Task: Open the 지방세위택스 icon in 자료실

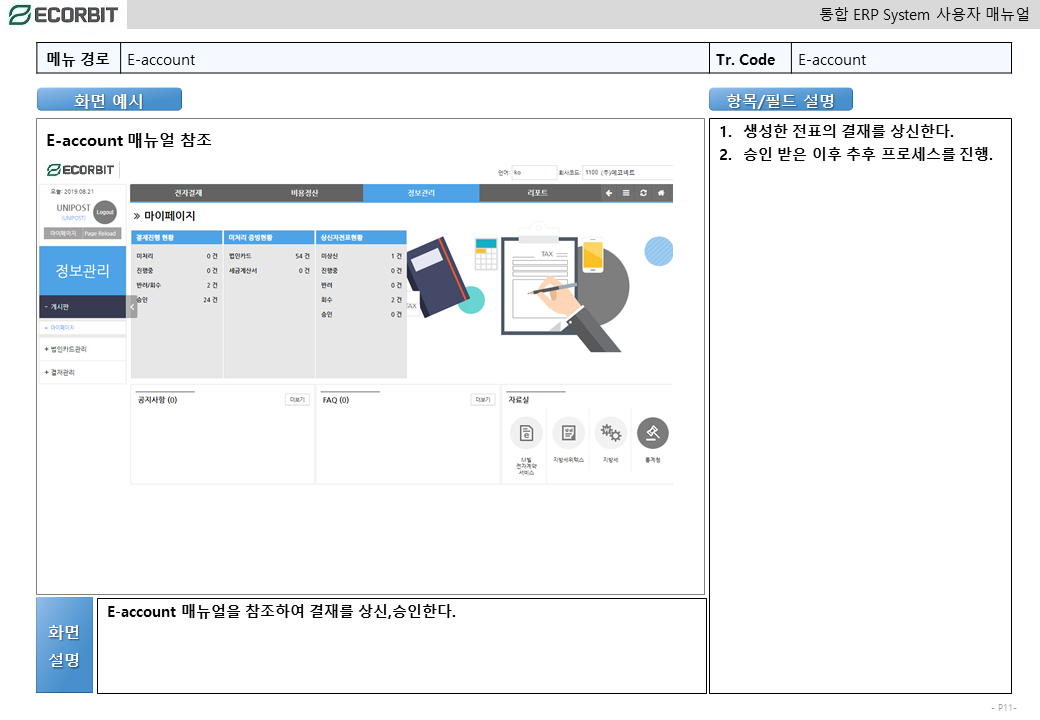Action: [x=568, y=433]
